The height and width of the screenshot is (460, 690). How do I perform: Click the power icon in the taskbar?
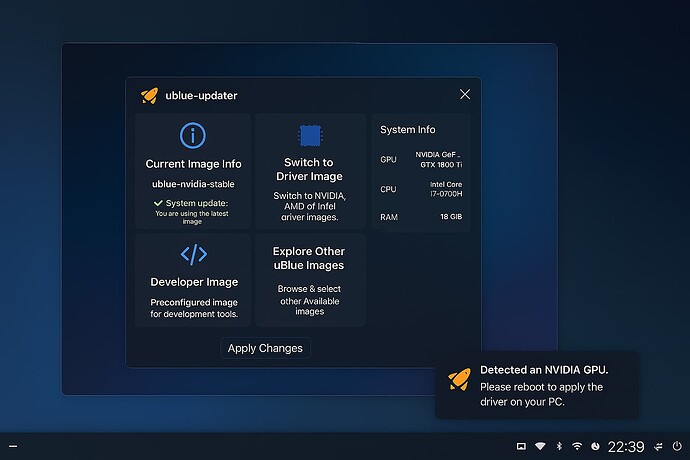[x=677, y=446]
